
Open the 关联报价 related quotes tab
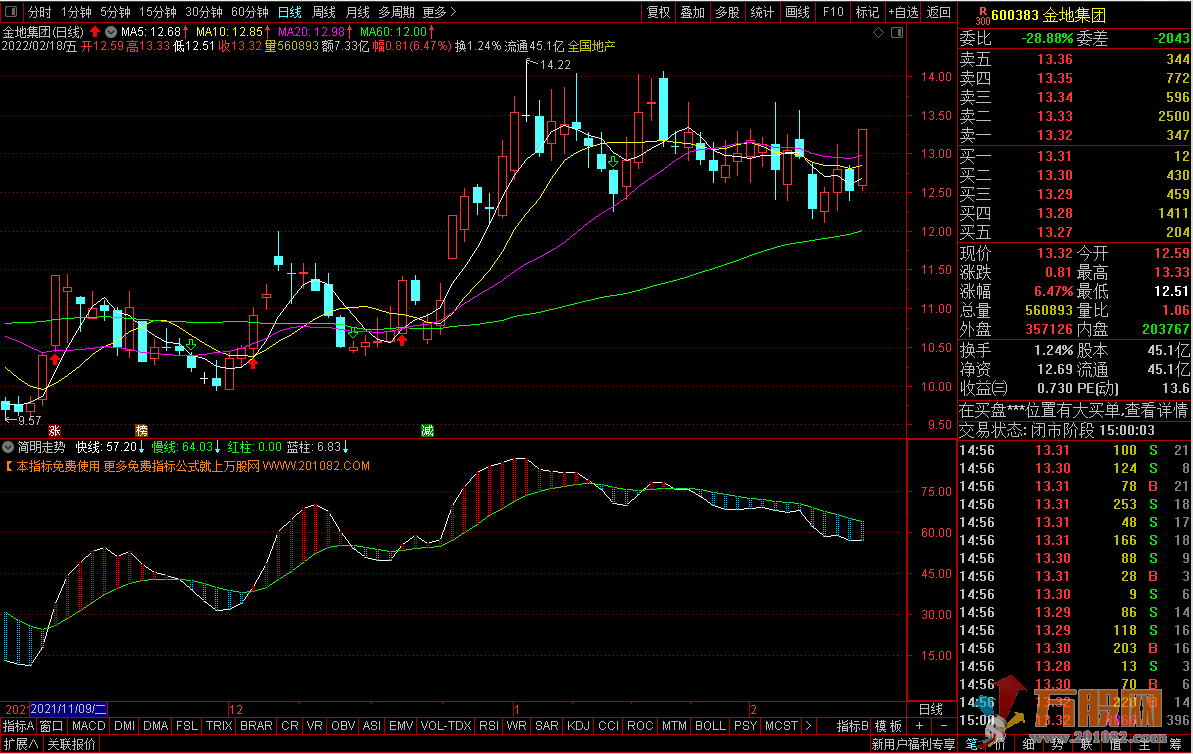72,744
